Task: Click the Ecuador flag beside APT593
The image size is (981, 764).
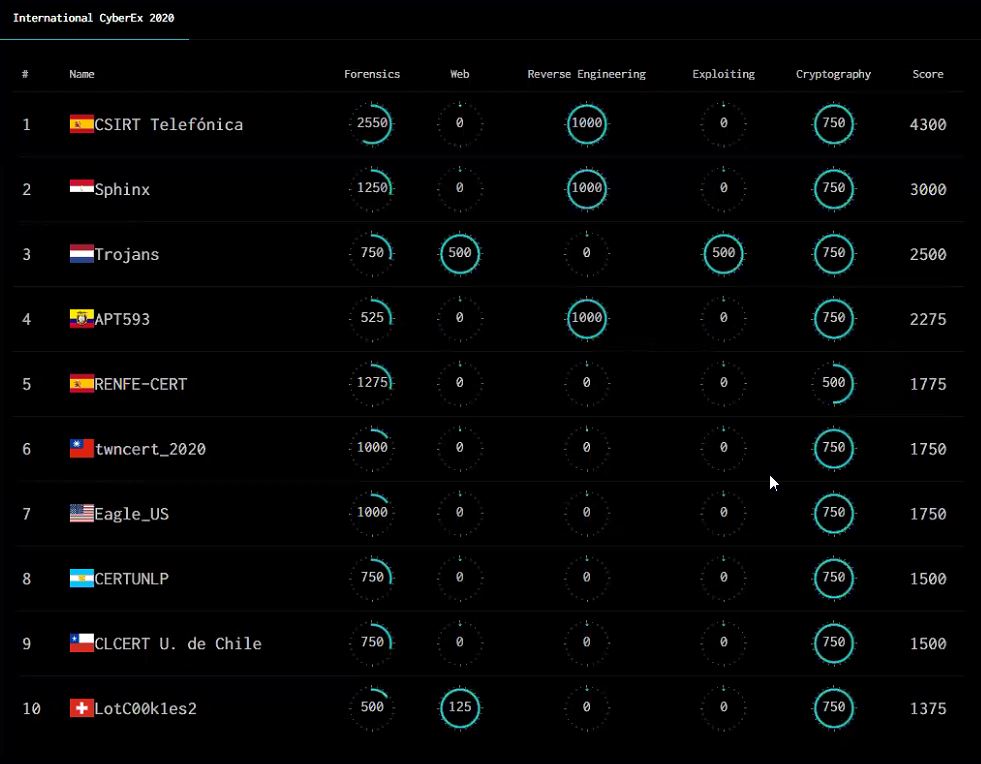Action: tap(81, 318)
